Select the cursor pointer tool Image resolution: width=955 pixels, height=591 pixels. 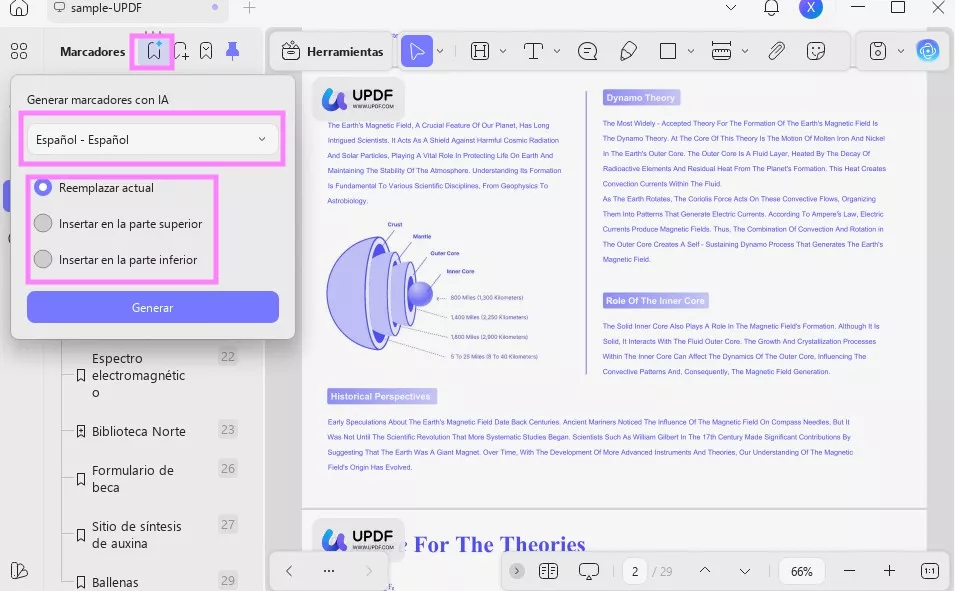pos(417,51)
